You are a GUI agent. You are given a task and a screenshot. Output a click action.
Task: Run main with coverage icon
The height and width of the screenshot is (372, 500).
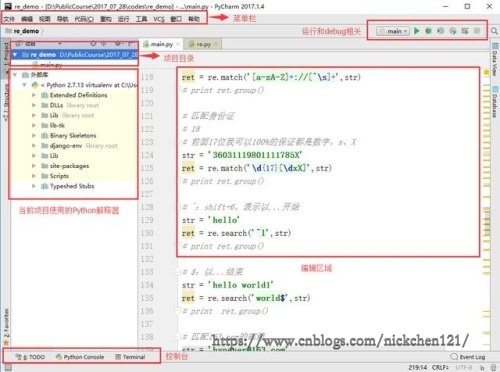(440, 31)
